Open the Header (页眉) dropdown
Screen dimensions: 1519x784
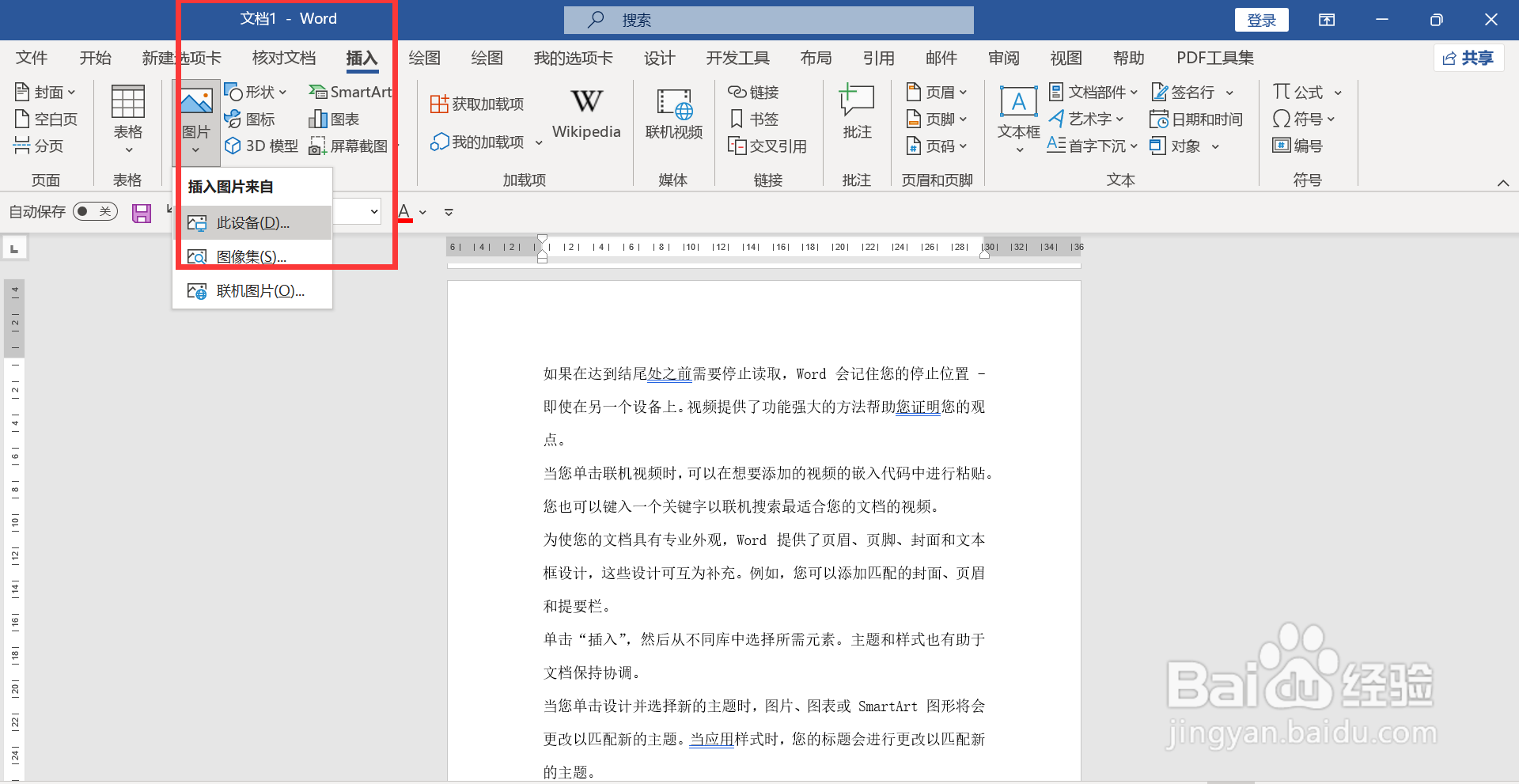937,93
